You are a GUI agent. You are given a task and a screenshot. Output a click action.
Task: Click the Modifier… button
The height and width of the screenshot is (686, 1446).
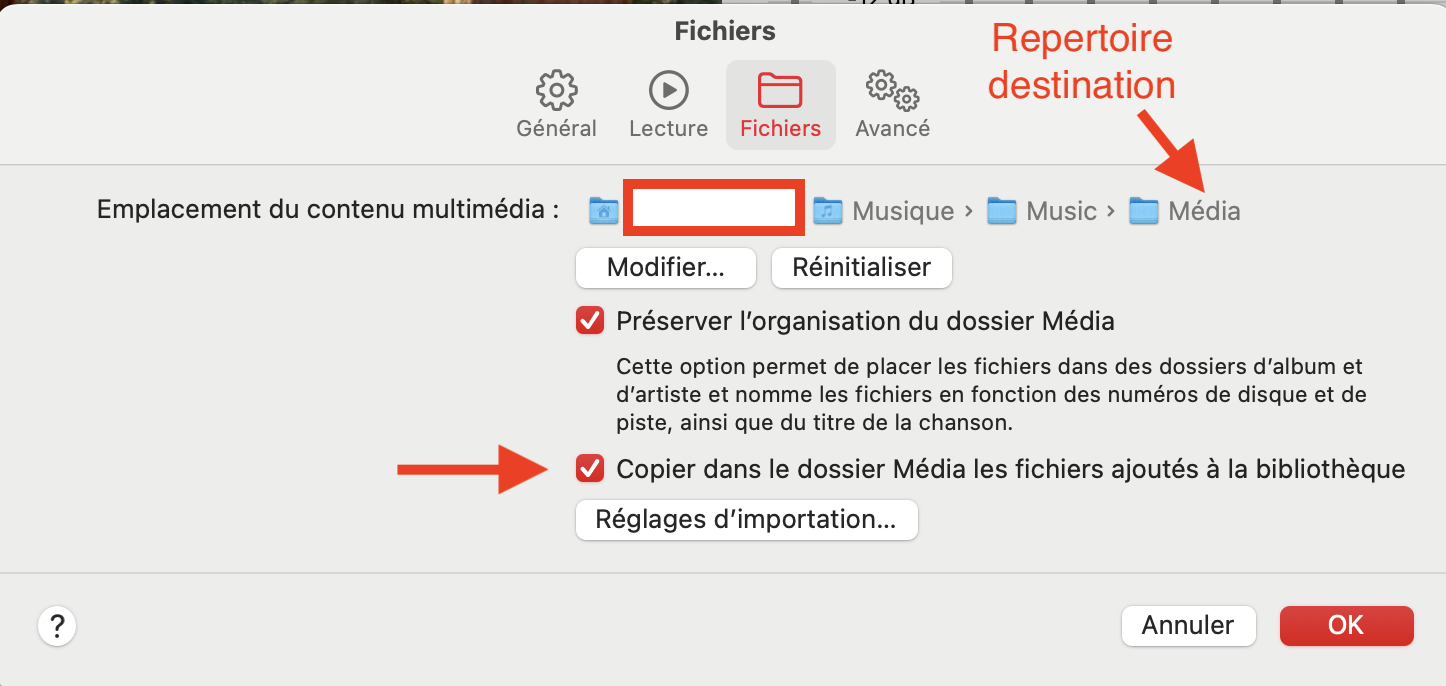tap(666, 267)
